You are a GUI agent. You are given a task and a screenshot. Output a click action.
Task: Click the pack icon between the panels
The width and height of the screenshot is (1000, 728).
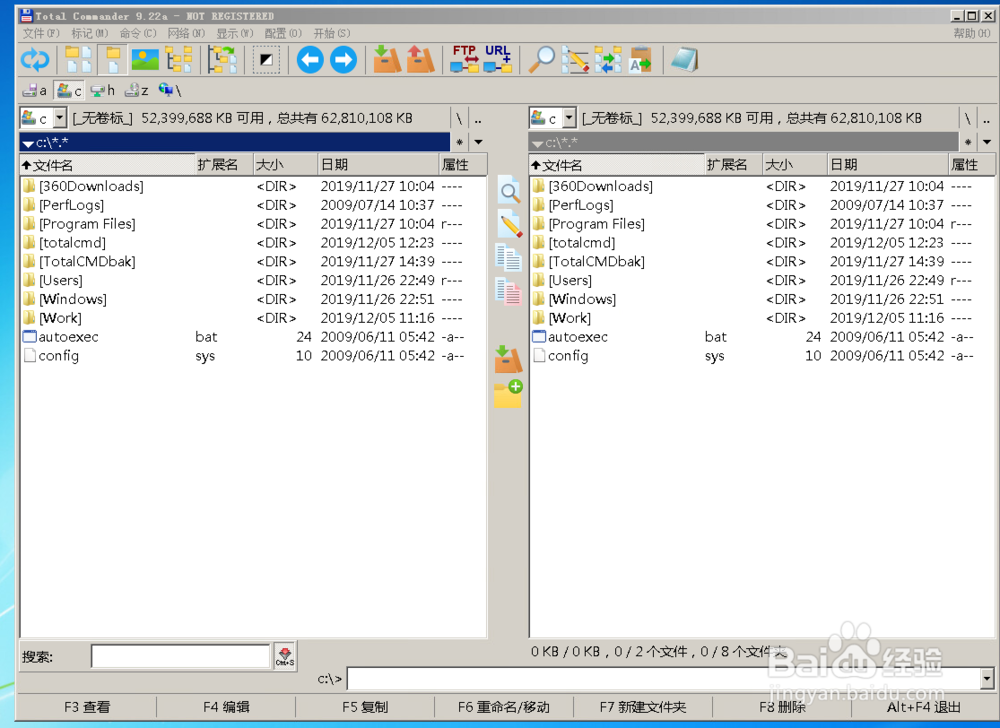[x=508, y=359]
